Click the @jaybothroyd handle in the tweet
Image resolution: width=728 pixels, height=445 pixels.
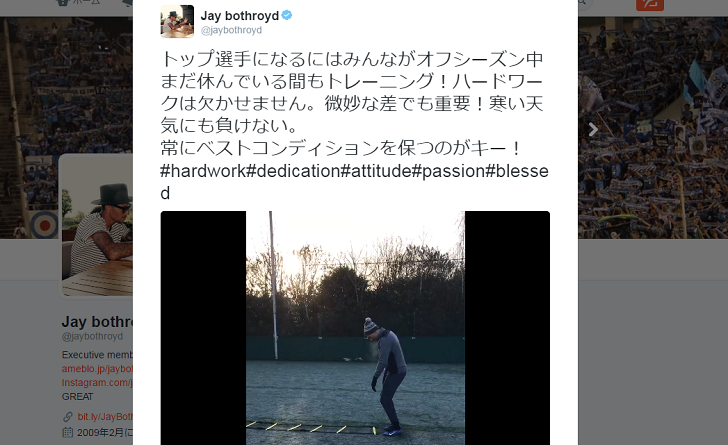[231, 30]
